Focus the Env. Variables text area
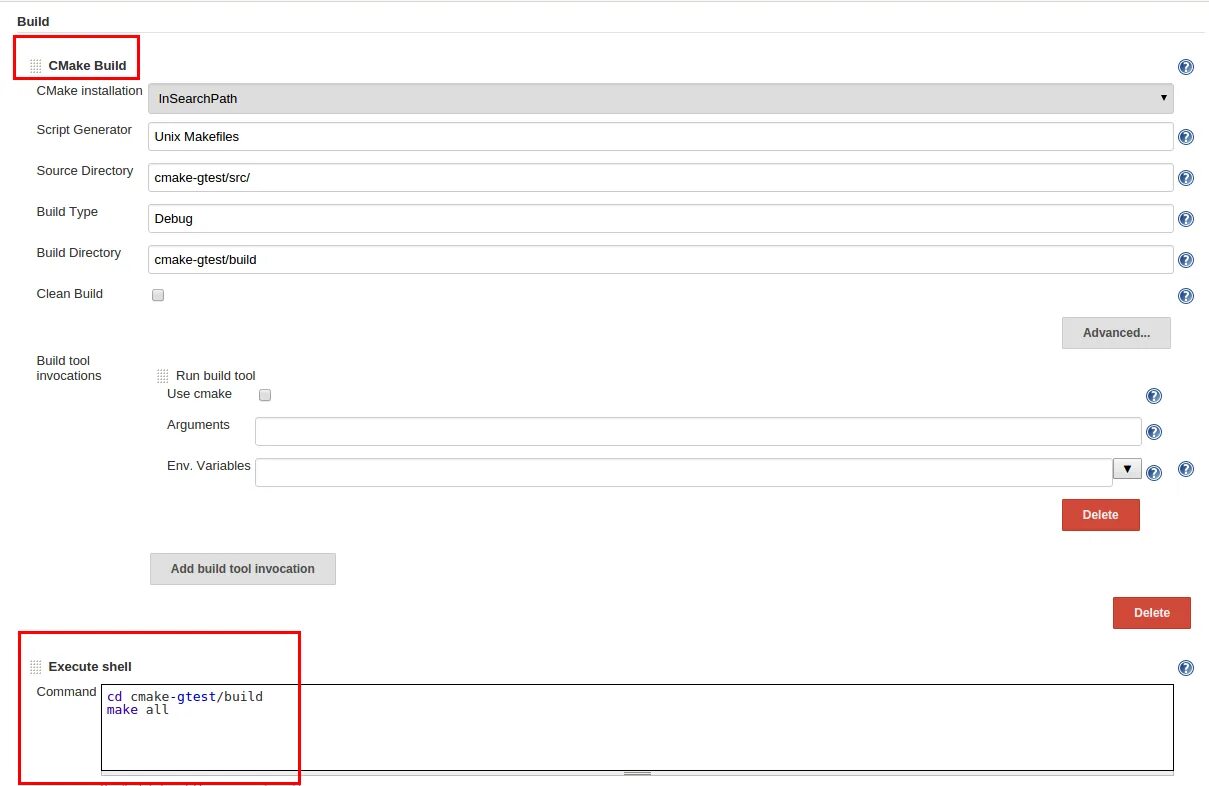The width and height of the screenshot is (1209, 786). point(684,472)
